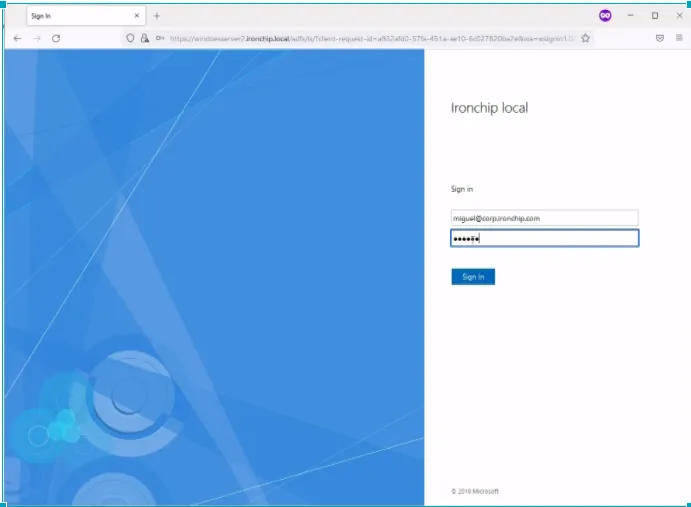Open a new tab with the plus button

coord(156,16)
